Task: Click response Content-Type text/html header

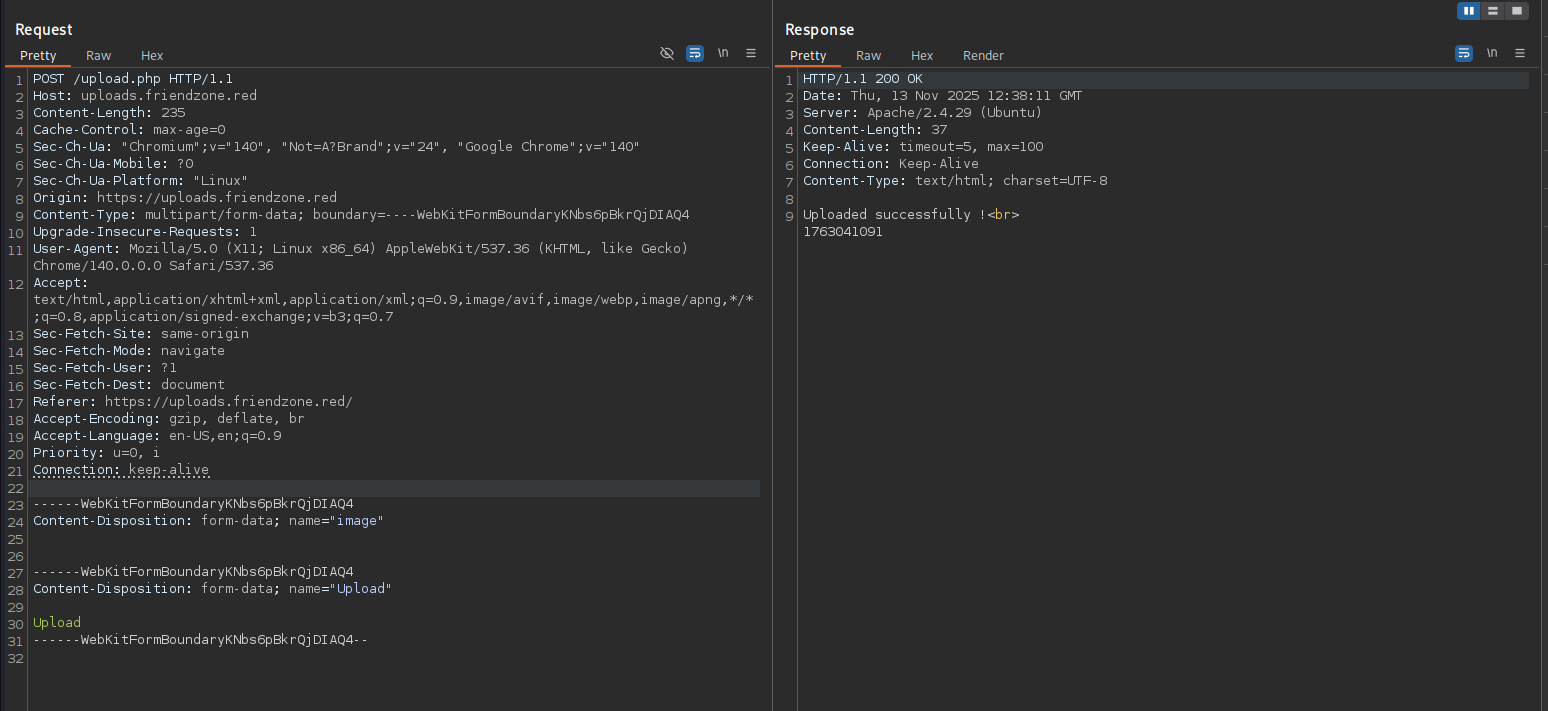Action: coord(955,181)
